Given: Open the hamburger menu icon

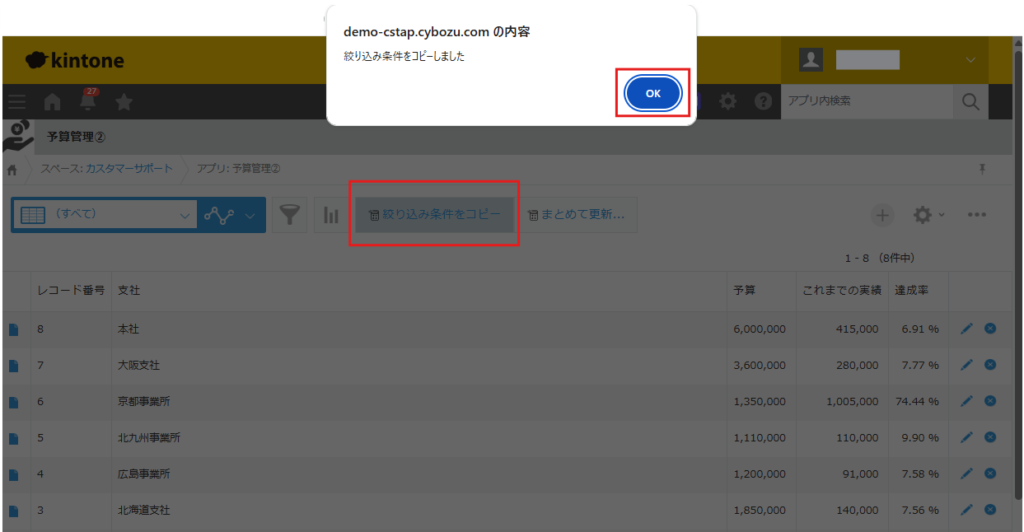Looking at the screenshot, I should pyautogui.click(x=17, y=101).
